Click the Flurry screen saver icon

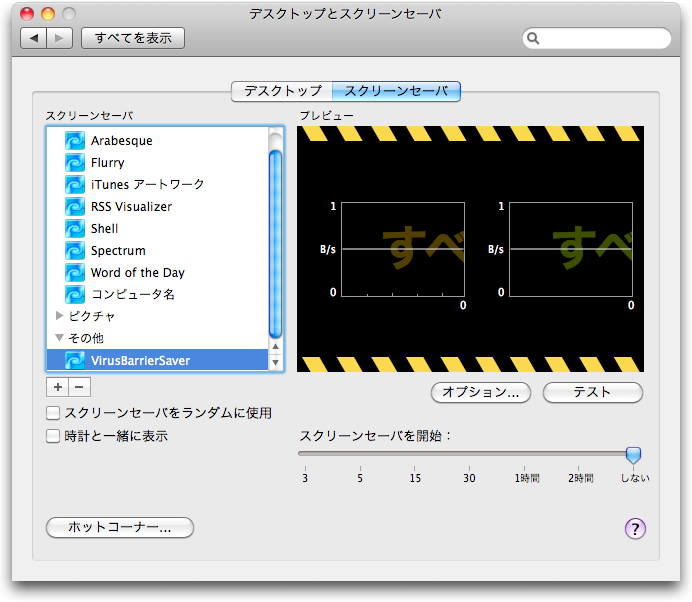(x=75, y=163)
